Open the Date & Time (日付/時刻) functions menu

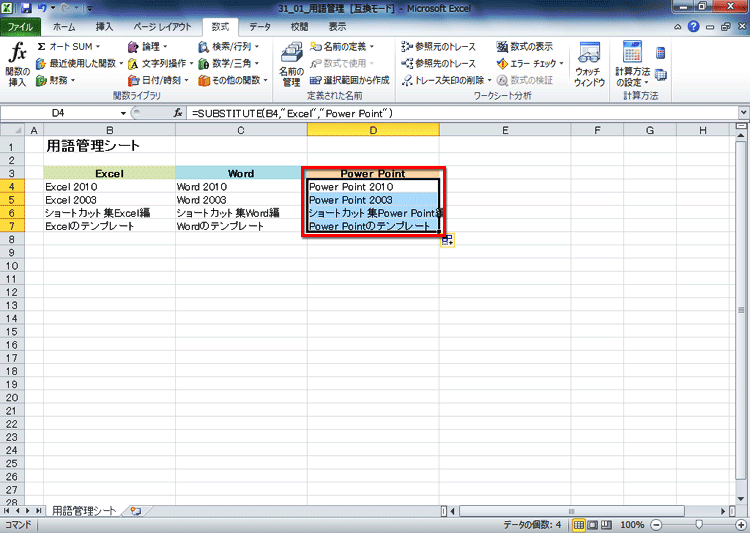pos(158,80)
